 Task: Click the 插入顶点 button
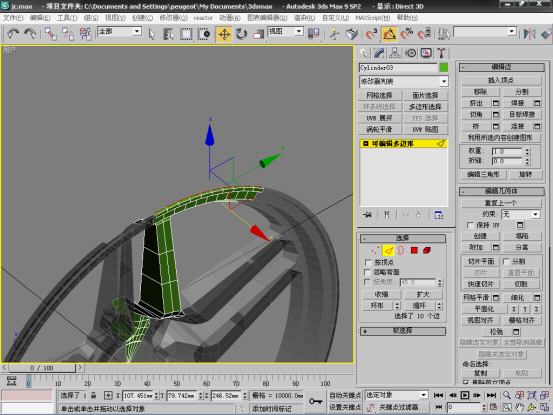(x=501, y=80)
